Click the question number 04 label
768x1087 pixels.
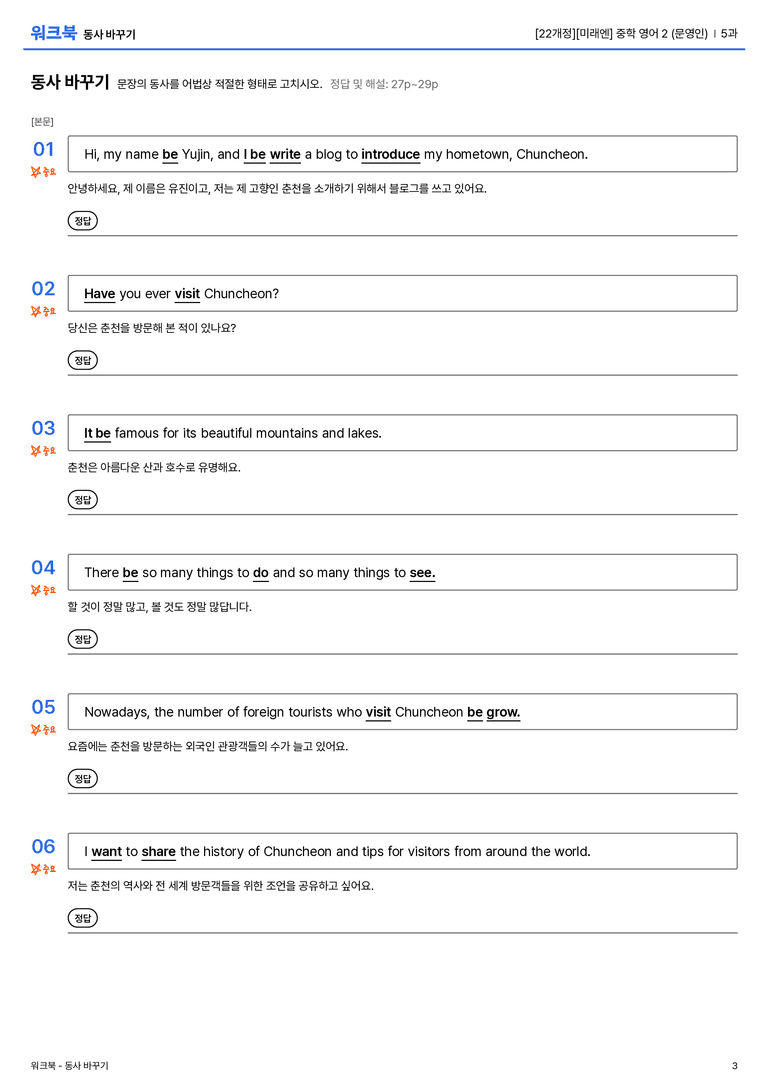pos(44,568)
